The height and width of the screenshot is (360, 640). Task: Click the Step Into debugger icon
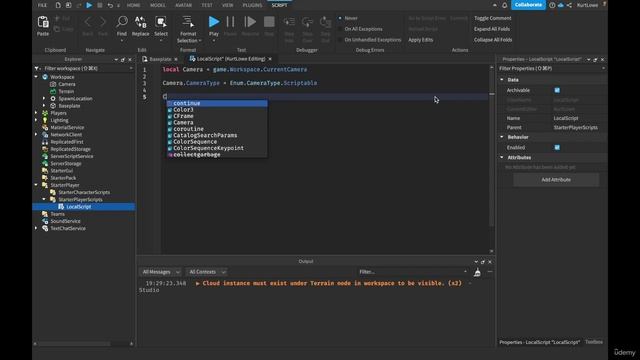click(289, 22)
